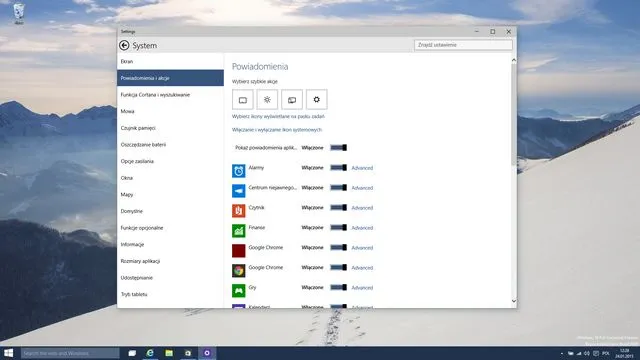Open Advanced settings for Alarmy
The height and width of the screenshot is (360, 640).
(362, 168)
